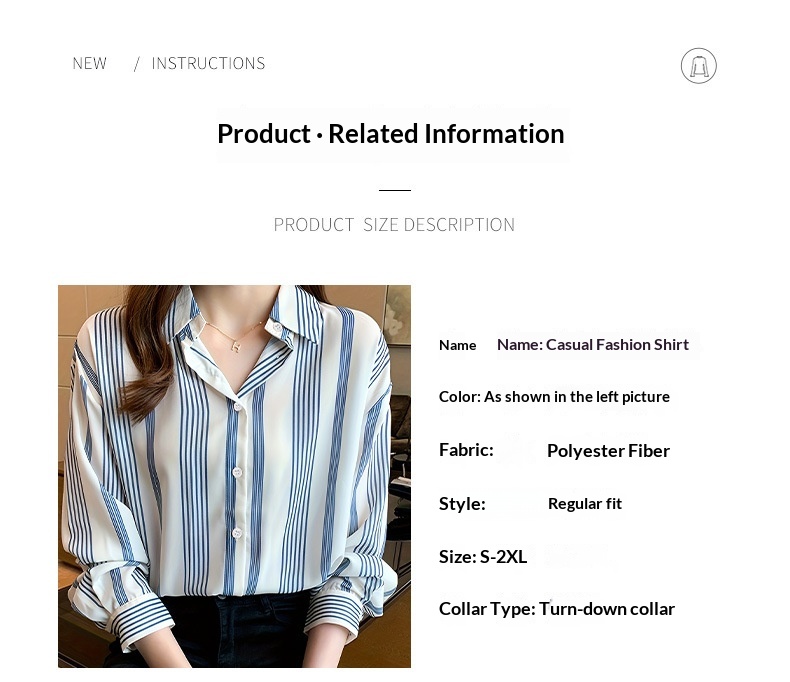Click the small Name label on the left
Image resolution: width=790 pixels, height=682 pixels.
(x=457, y=346)
